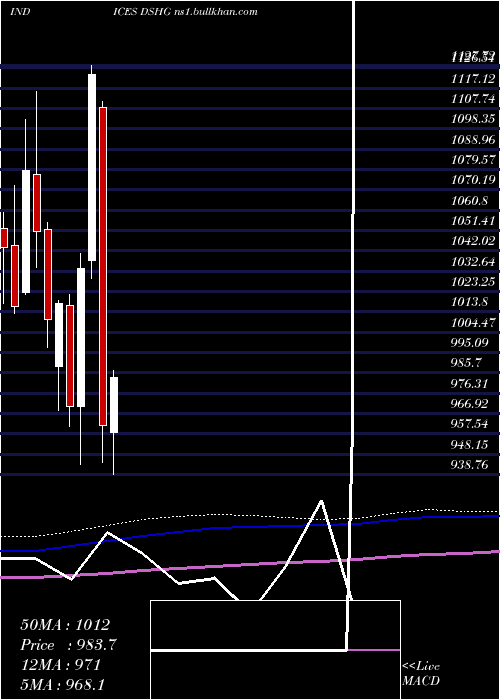The height and width of the screenshot is (700, 500).
Task: Click the 1088.96 axis value
Action: 473,140
